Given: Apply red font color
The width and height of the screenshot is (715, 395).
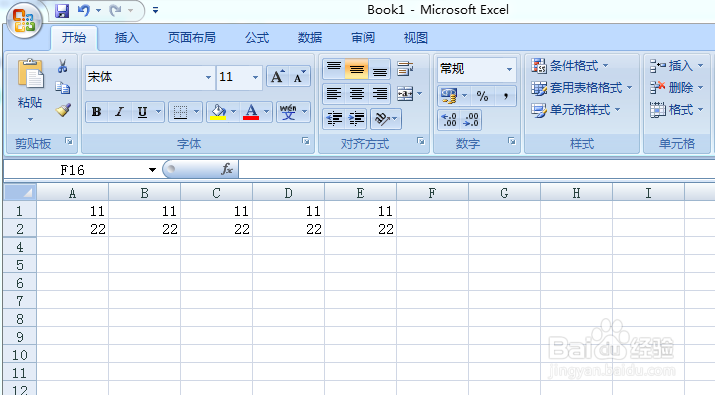Looking at the screenshot, I should (x=251, y=112).
